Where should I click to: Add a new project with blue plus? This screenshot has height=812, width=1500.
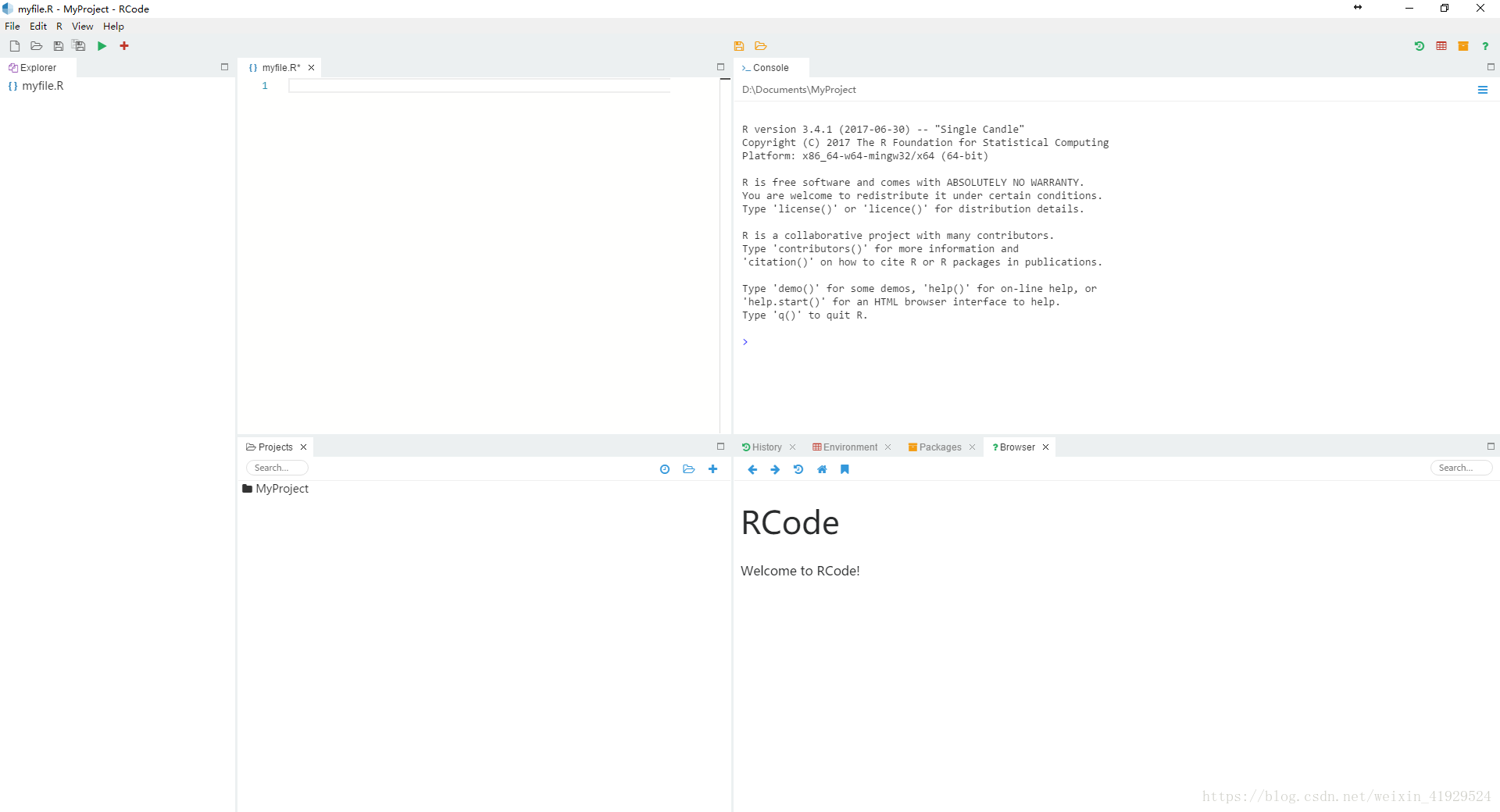tap(712, 469)
